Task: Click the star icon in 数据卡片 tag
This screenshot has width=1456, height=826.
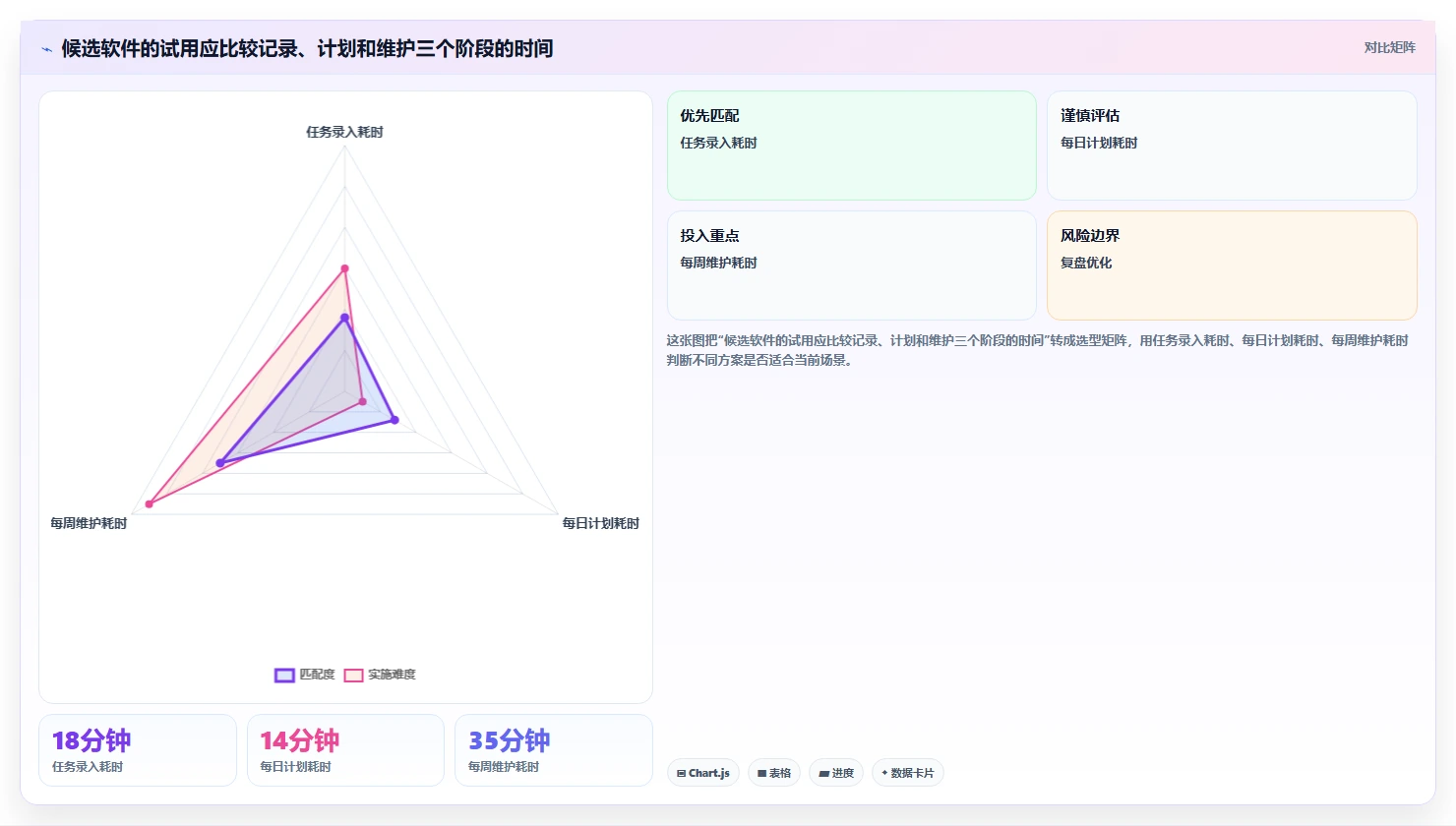Action: point(884,773)
